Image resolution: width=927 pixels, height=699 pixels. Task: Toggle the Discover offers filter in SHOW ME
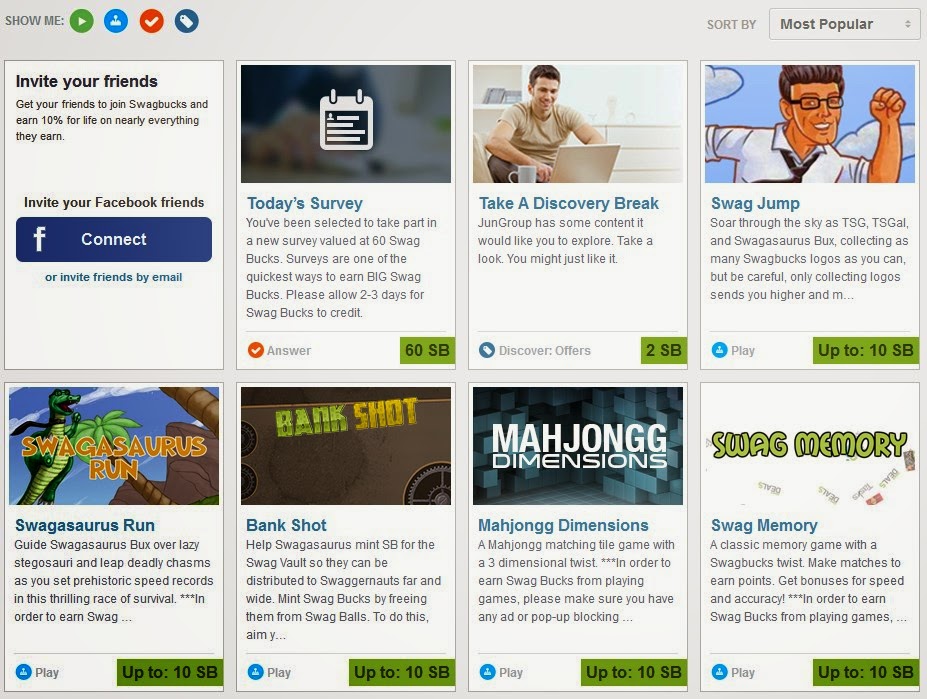pyautogui.click(x=186, y=20)
